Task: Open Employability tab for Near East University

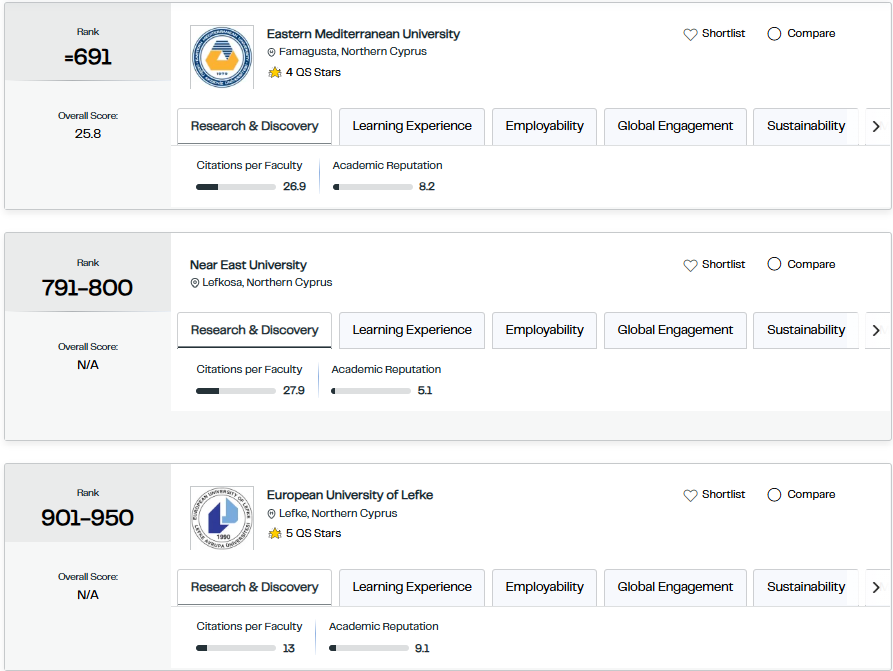Action: pos(544,330)
